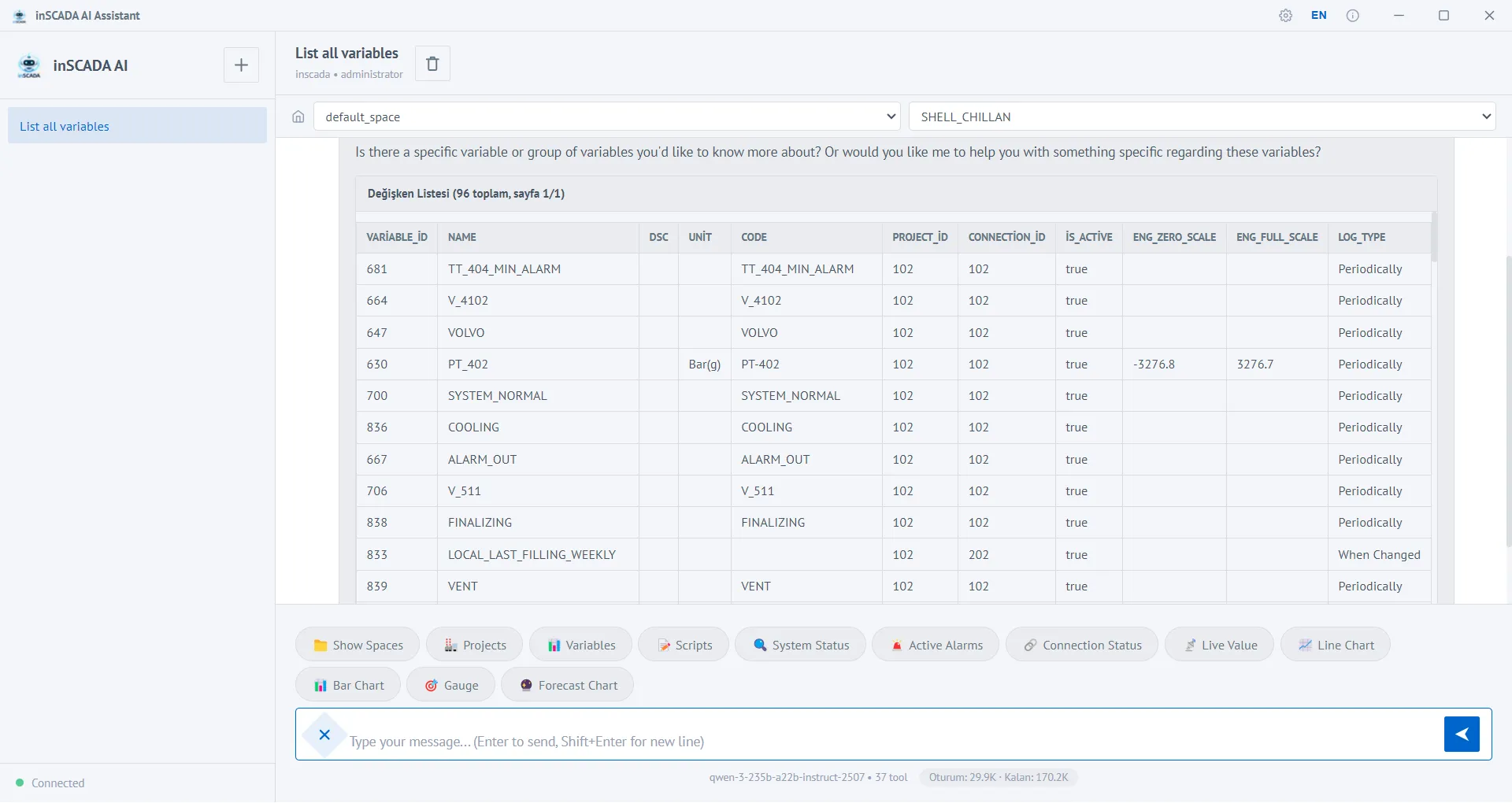Click the Show Spaces button
1512x803 pixels.
[356, 644]
